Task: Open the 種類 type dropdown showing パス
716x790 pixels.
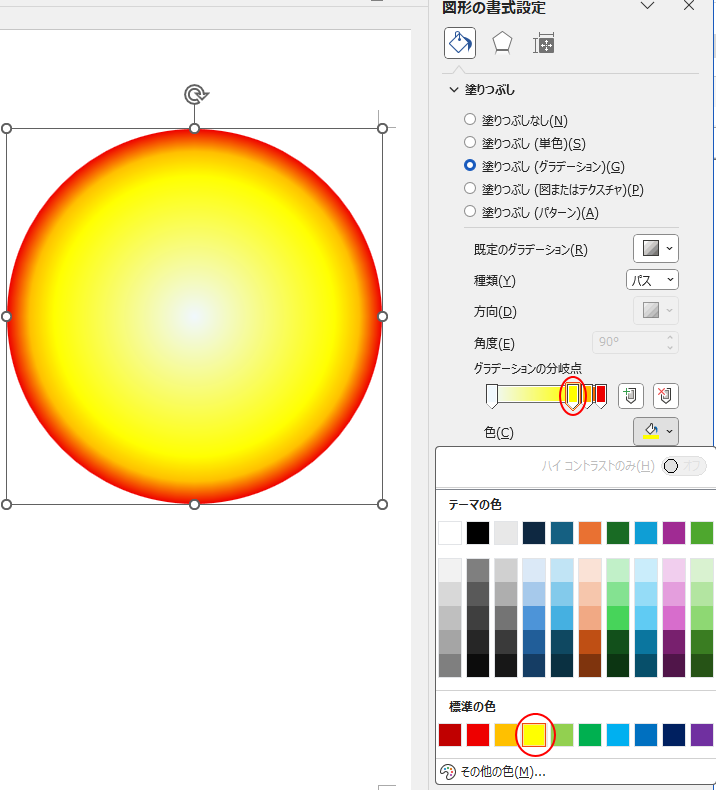Action: 652,280
